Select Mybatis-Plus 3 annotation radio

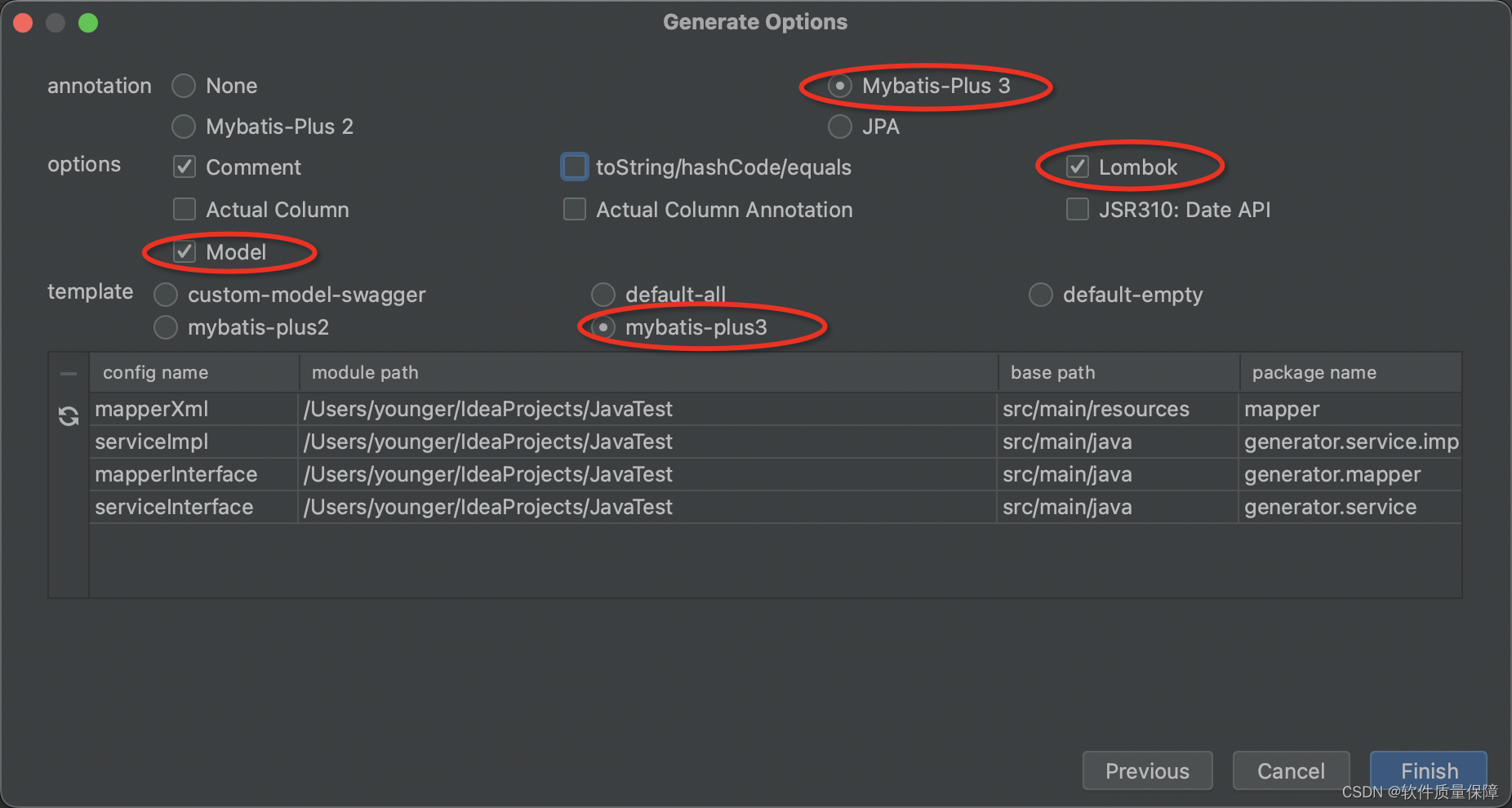coord(840,86)
